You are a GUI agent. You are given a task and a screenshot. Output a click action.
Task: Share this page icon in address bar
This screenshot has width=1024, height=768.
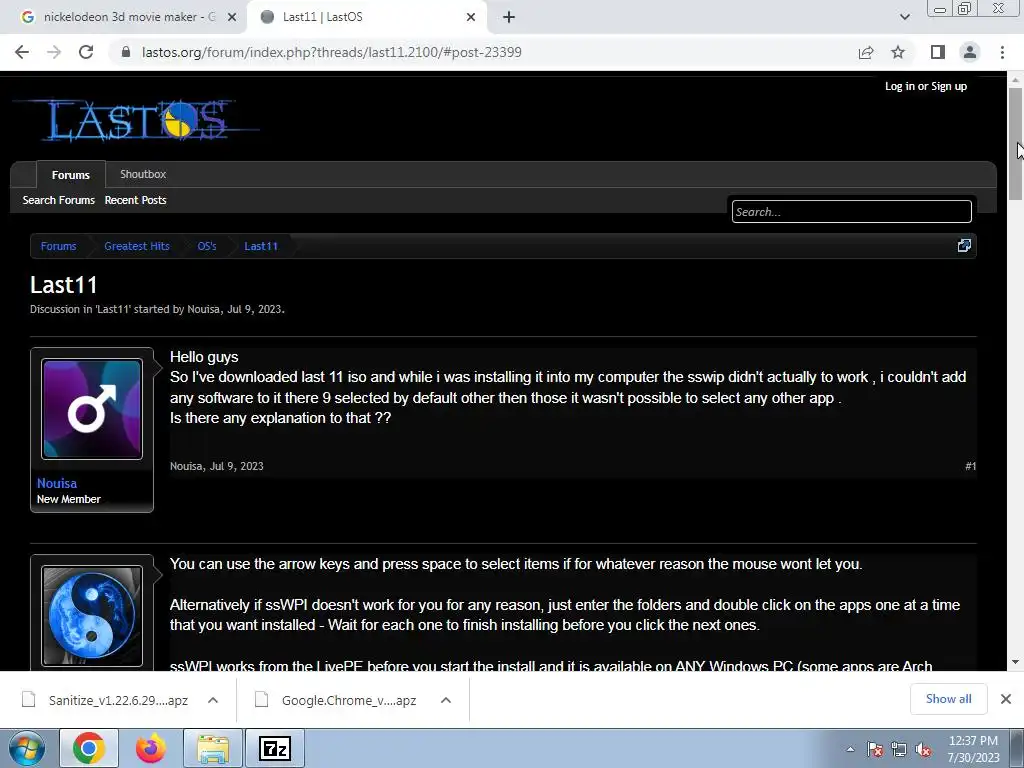click(866, 52)
